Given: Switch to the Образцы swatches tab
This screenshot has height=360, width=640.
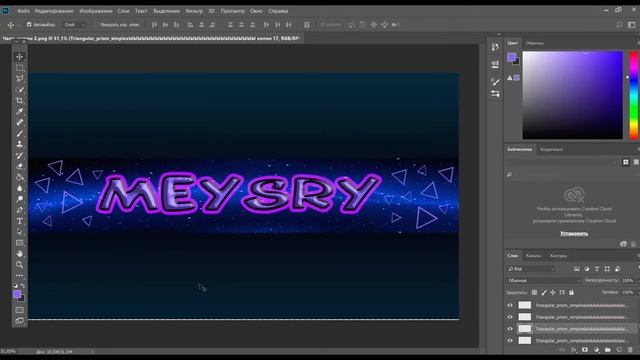Looking at the screenshot, I should coord(534,43).
